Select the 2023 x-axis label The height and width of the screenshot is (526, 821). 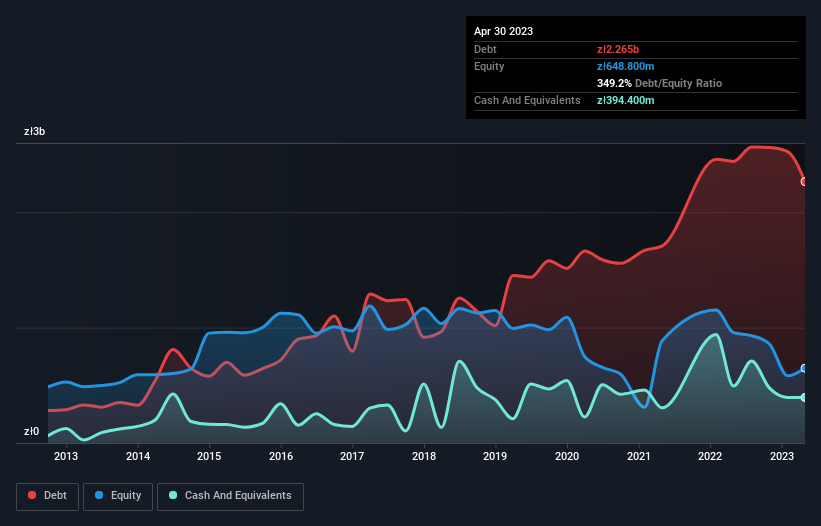(782, 456)
